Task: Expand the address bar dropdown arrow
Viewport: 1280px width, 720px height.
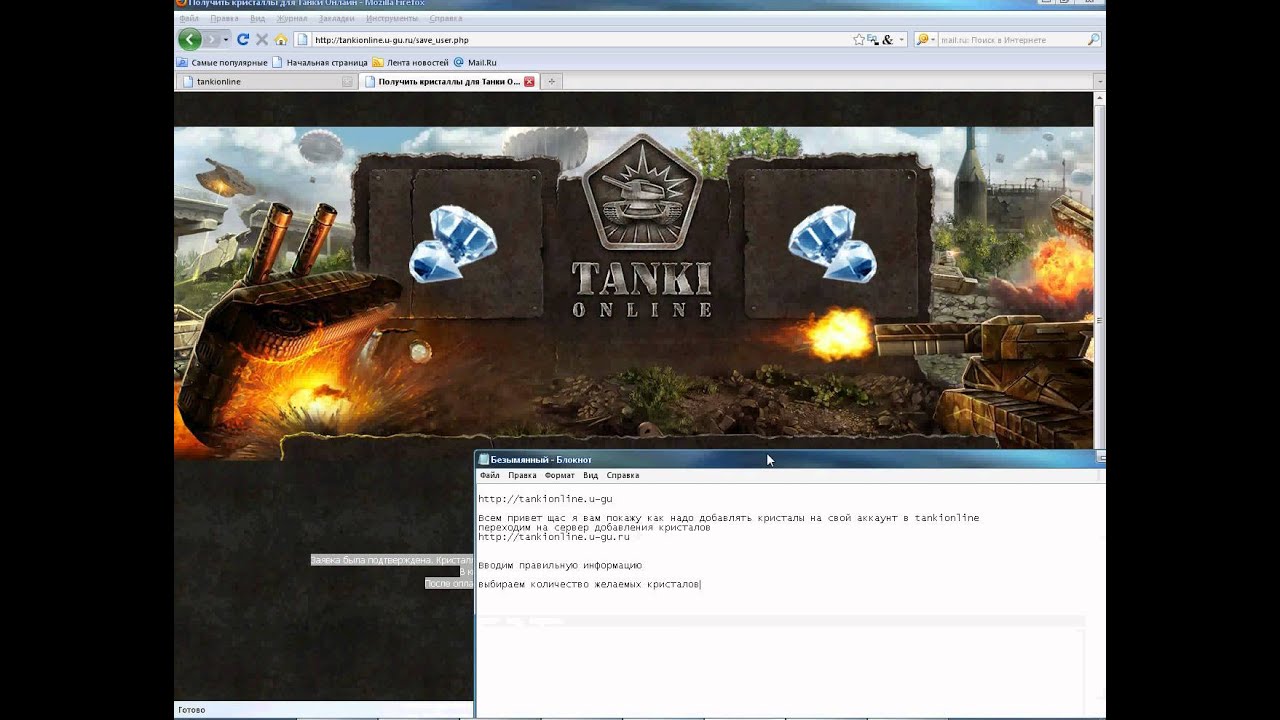Action: [901, 40]
